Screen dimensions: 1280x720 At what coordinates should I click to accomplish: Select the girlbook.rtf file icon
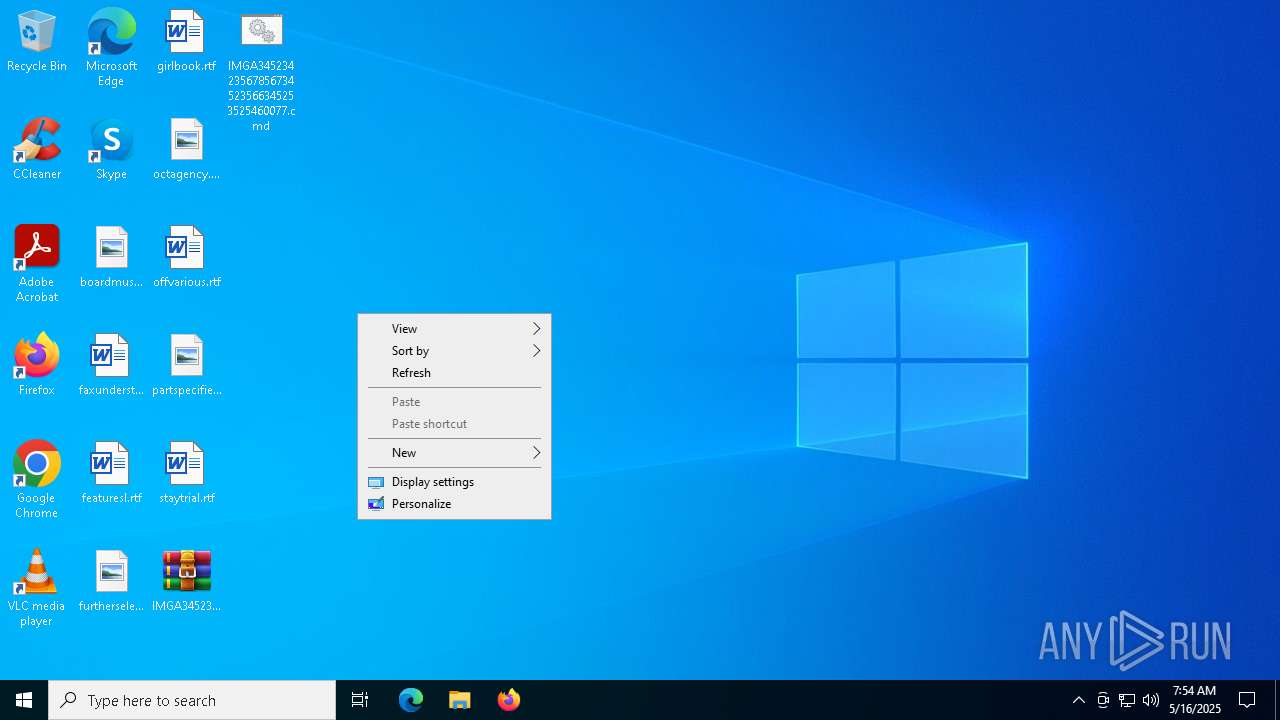tap(186, 42)
